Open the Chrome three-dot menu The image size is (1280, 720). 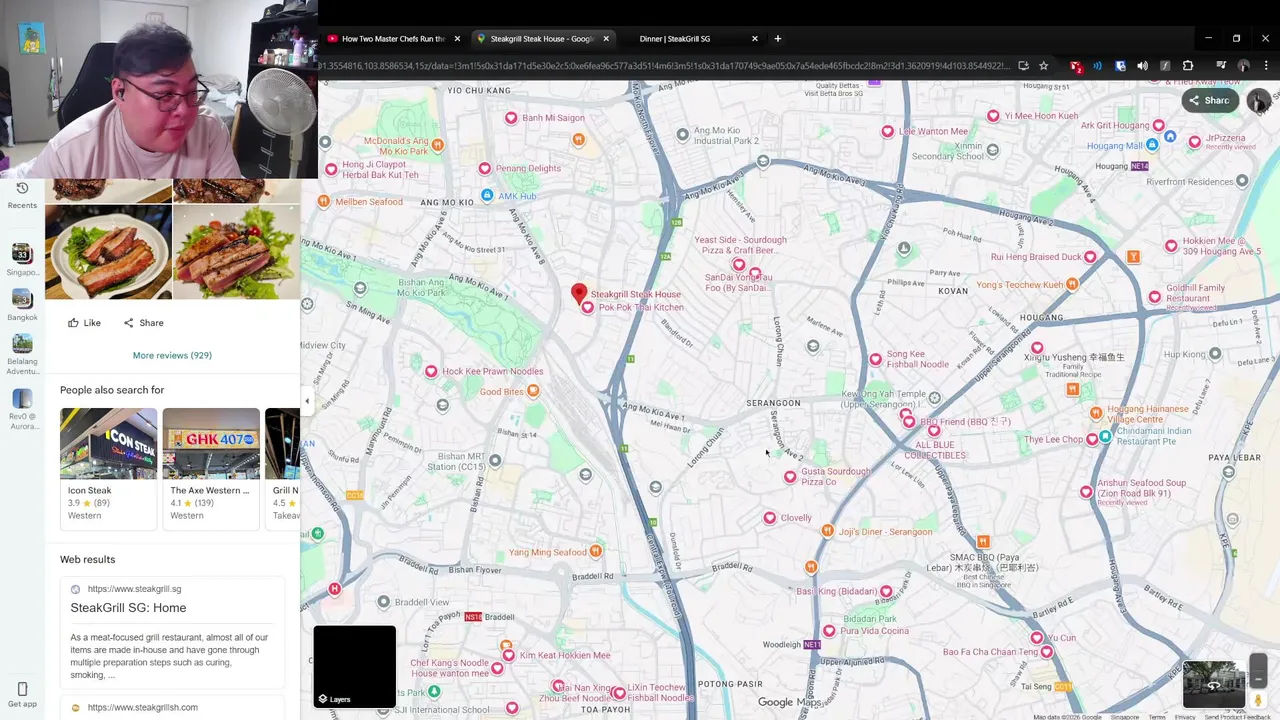1265,66
